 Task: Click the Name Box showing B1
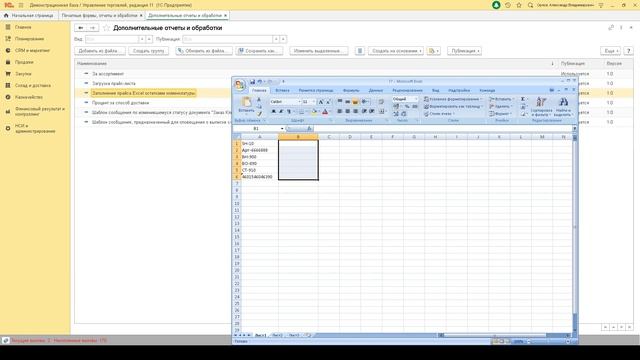tap(256, 129)
